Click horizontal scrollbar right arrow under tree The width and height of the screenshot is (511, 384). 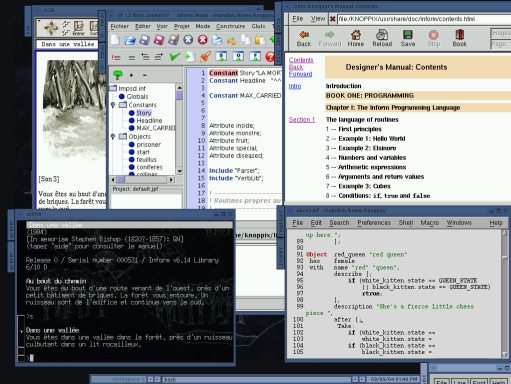click(171, 180)
